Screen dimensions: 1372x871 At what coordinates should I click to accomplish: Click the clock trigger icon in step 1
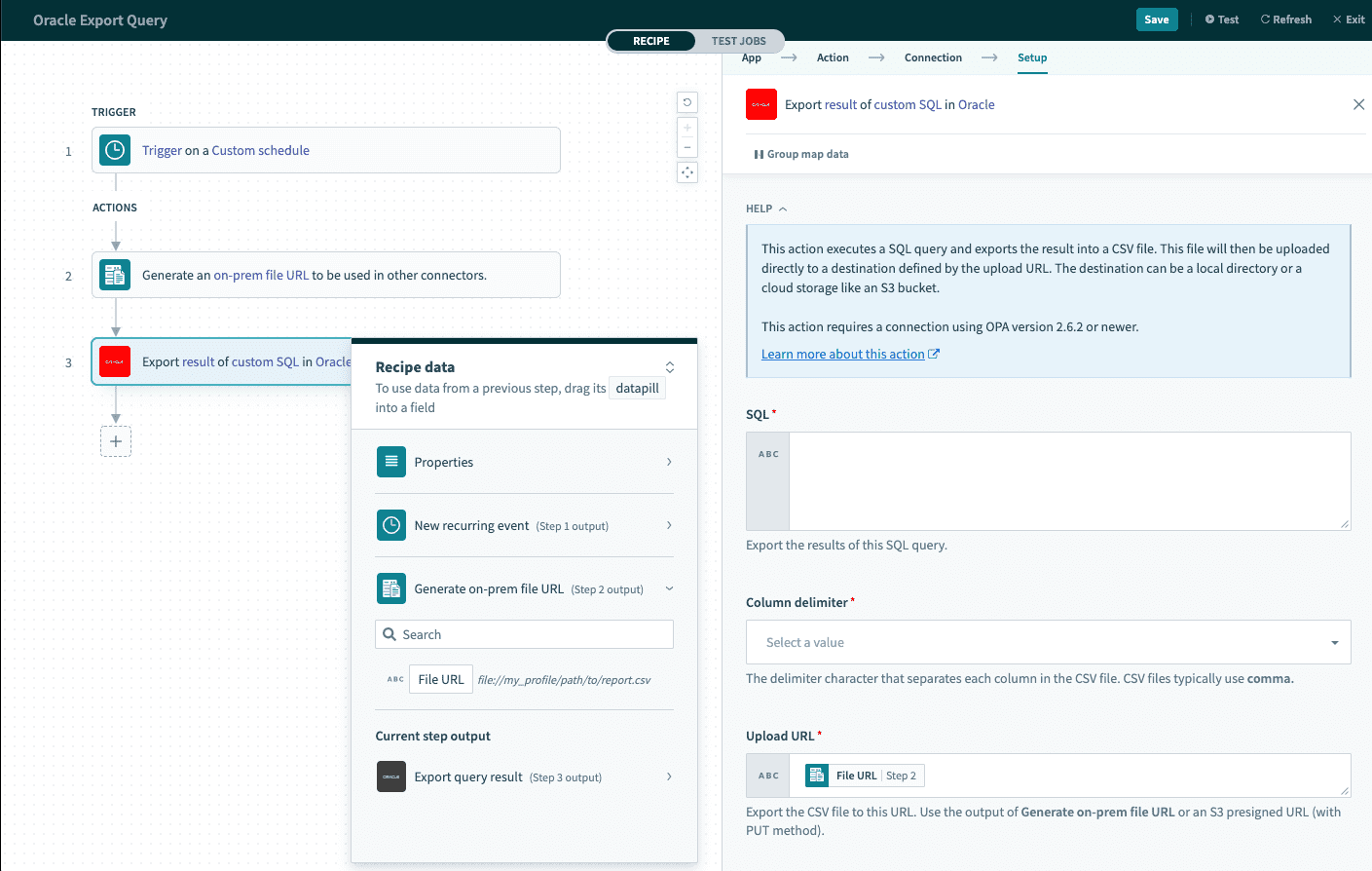tap(114, 150)
